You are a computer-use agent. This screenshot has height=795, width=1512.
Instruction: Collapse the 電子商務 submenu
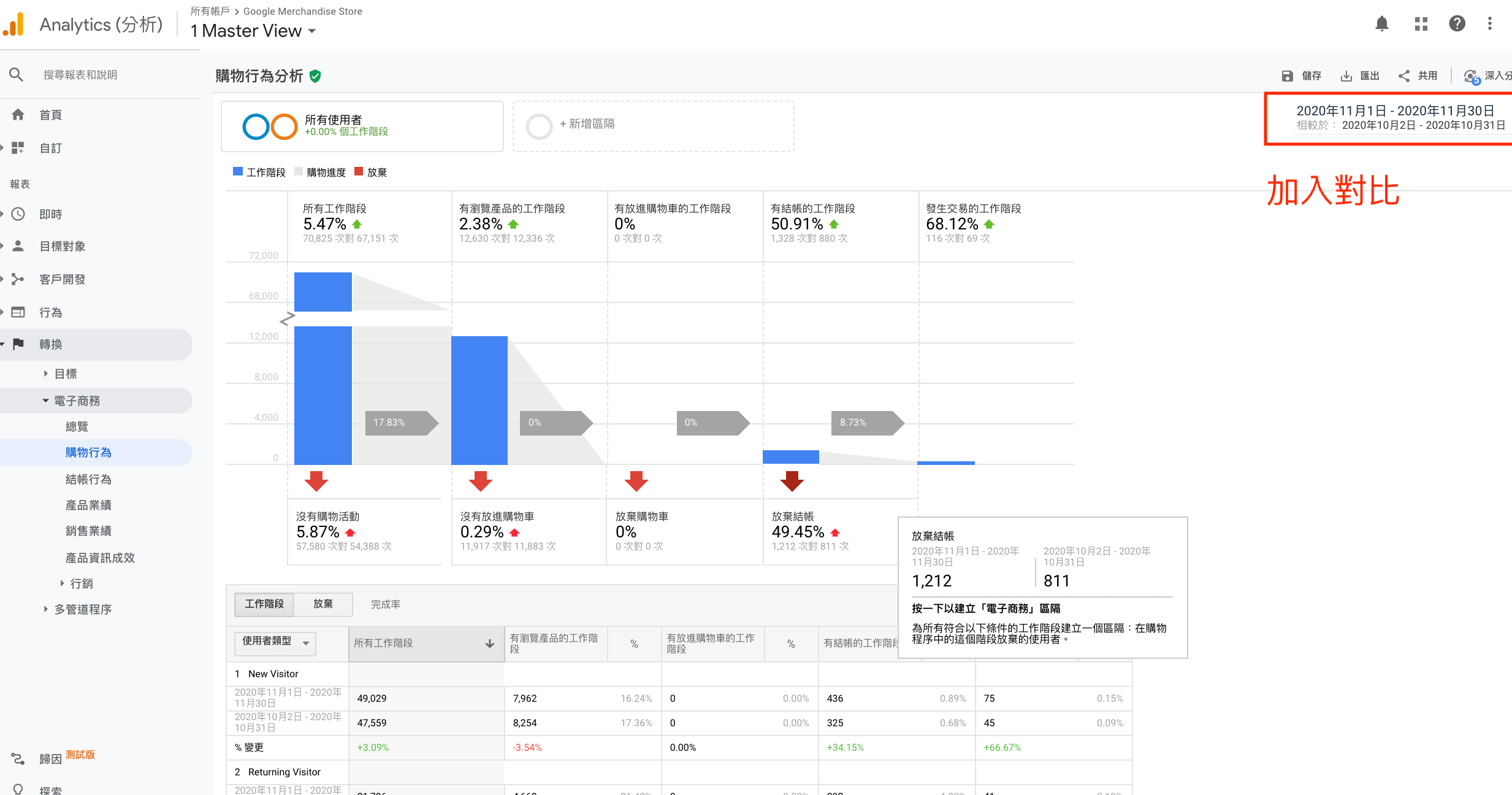(x=45, y=401)
